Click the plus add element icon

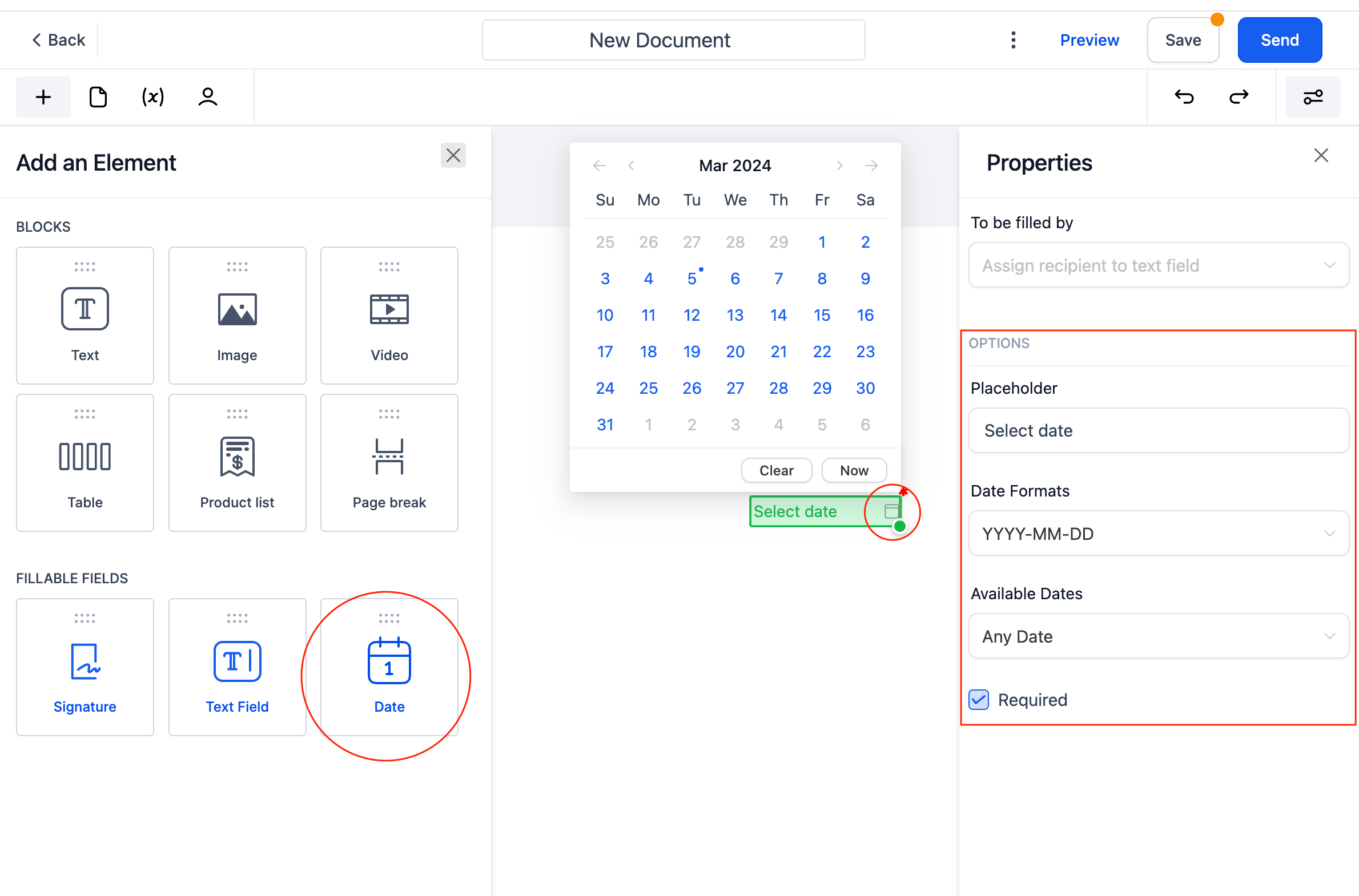[43, 96]
